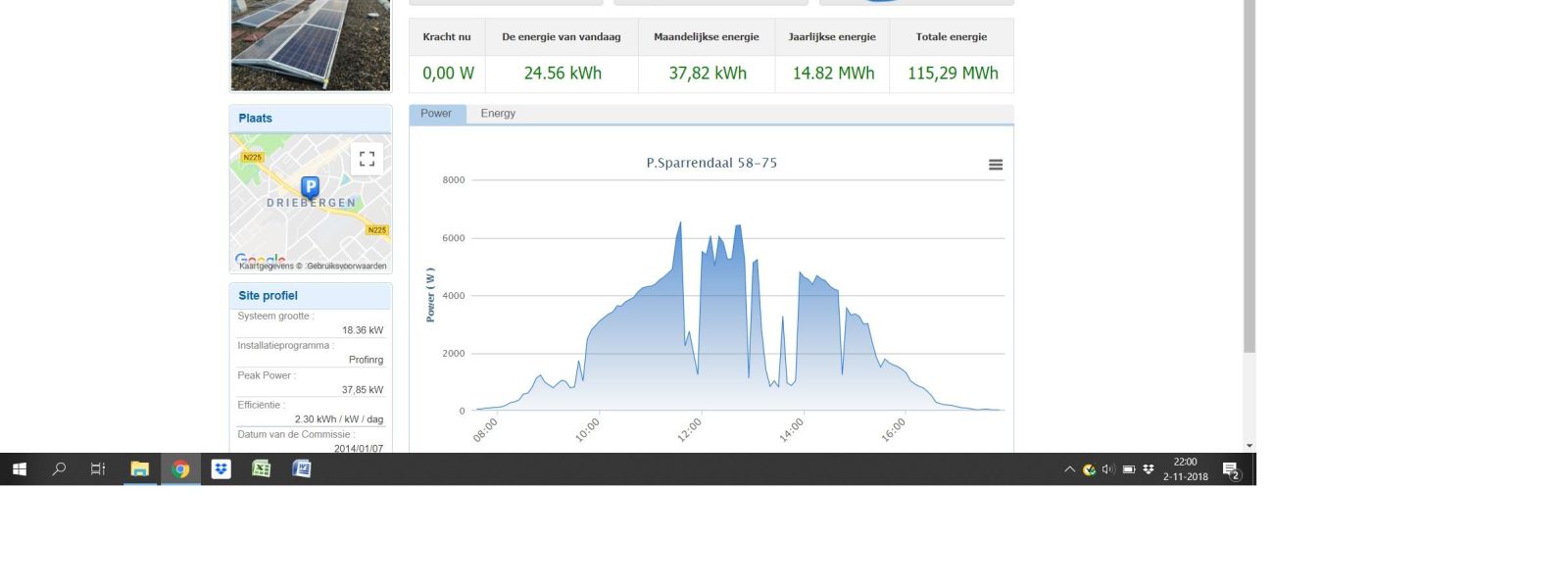Click the taskbar clock showing 22:00

[1185, 469]
